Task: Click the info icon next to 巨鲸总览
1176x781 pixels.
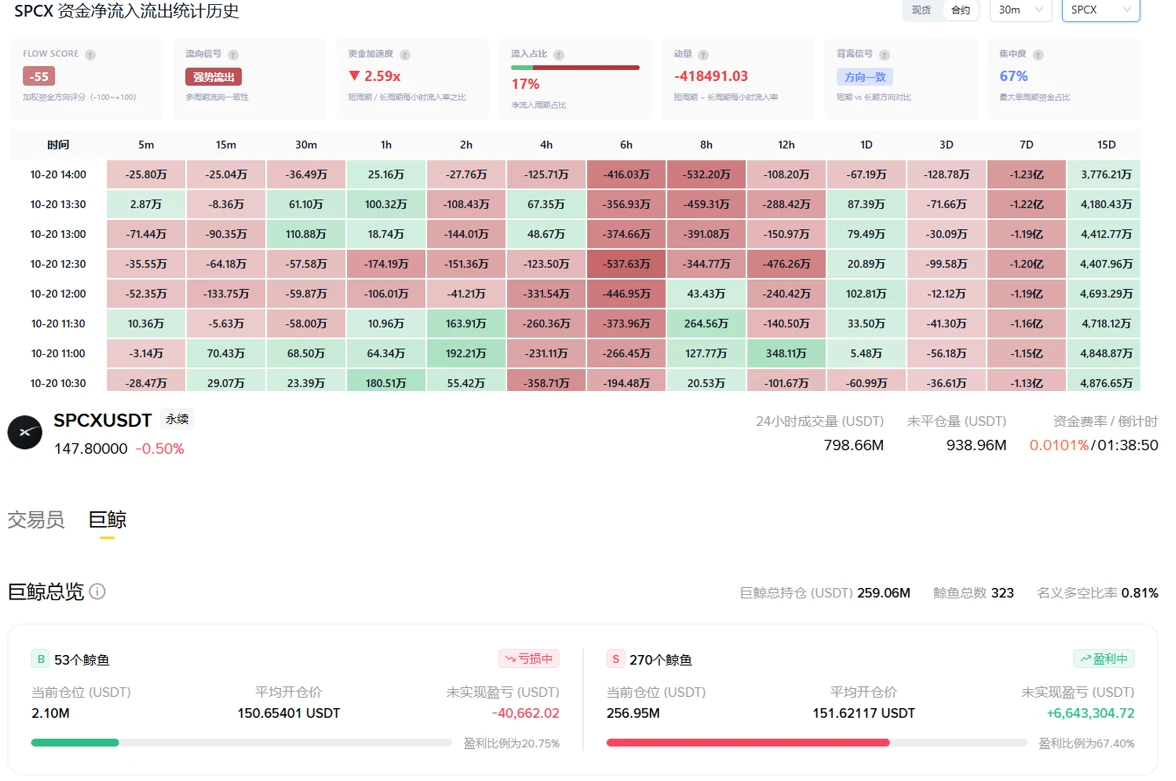Action: (x=98, y=592)
